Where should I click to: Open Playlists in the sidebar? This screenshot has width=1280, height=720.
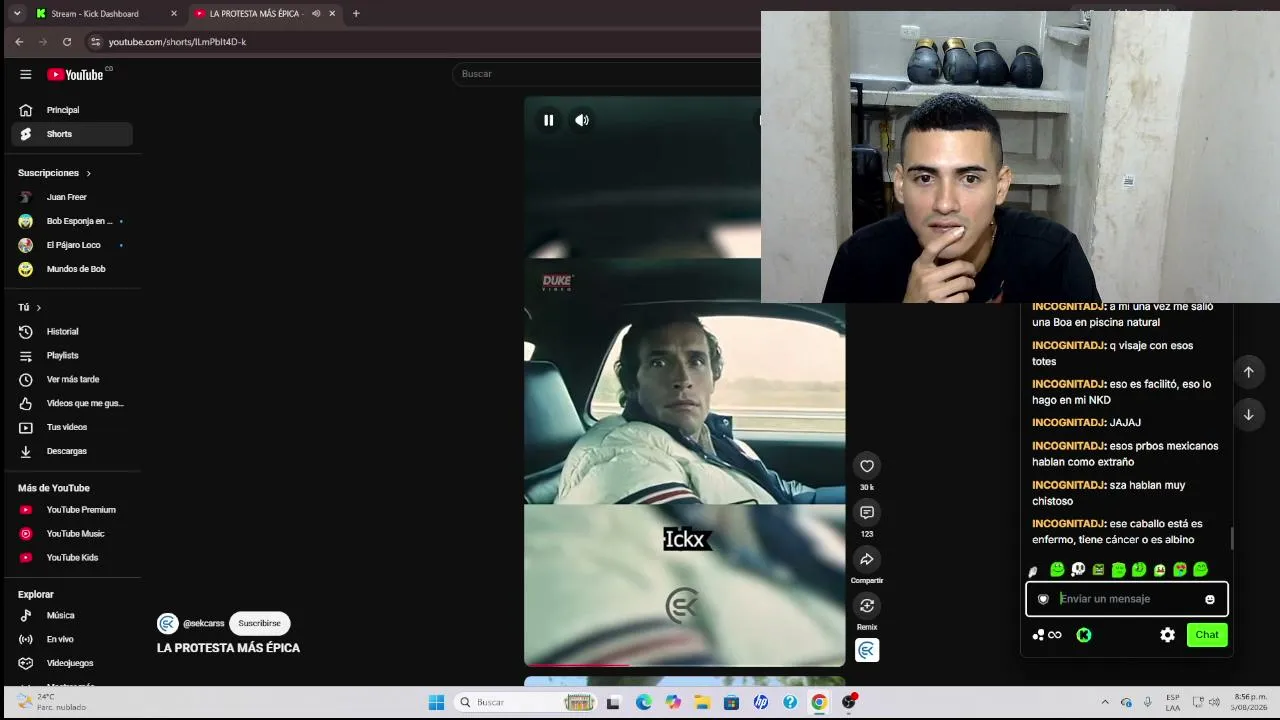pos(72,356)
